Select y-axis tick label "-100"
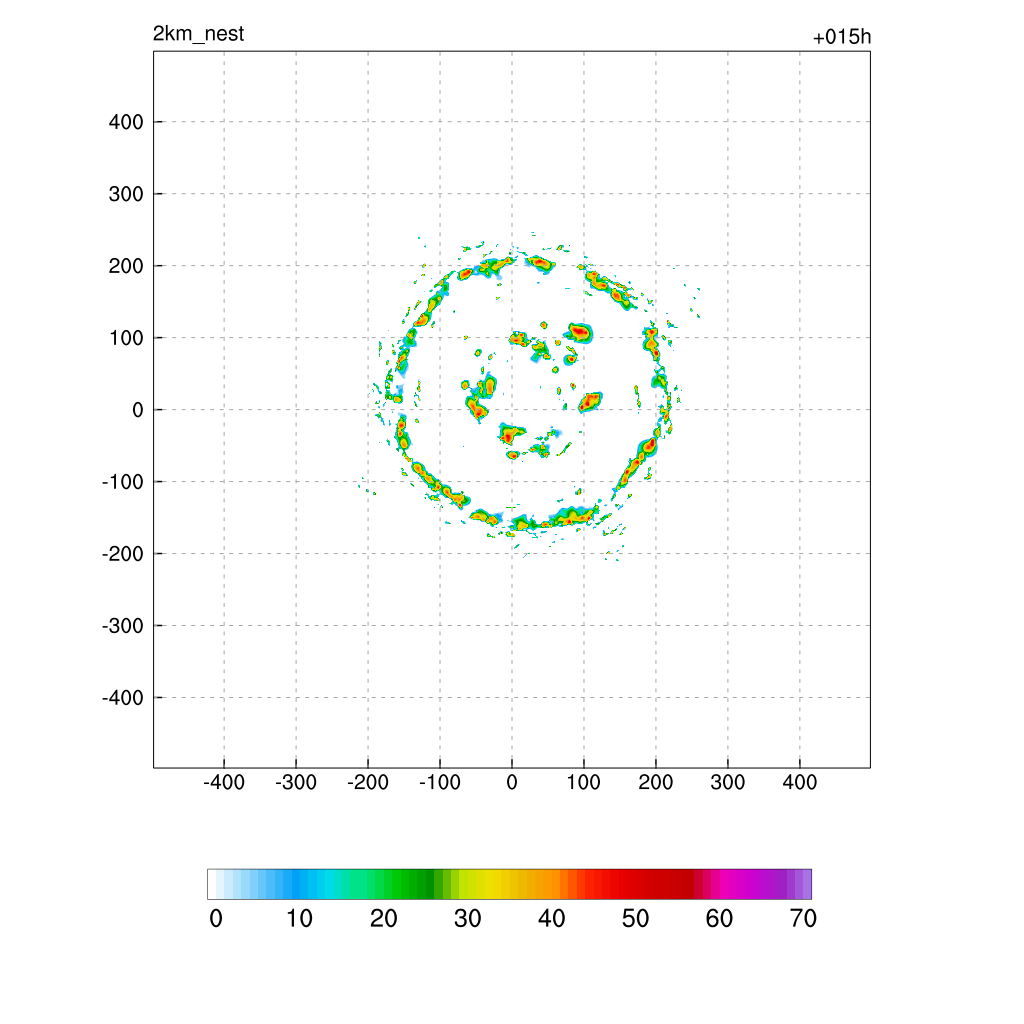 tap(123, 482)
